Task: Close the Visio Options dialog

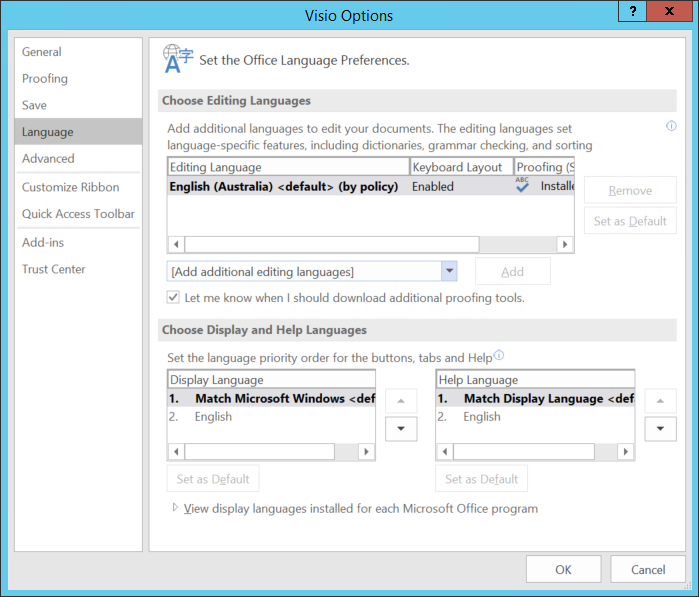Action: pos(669,11)
